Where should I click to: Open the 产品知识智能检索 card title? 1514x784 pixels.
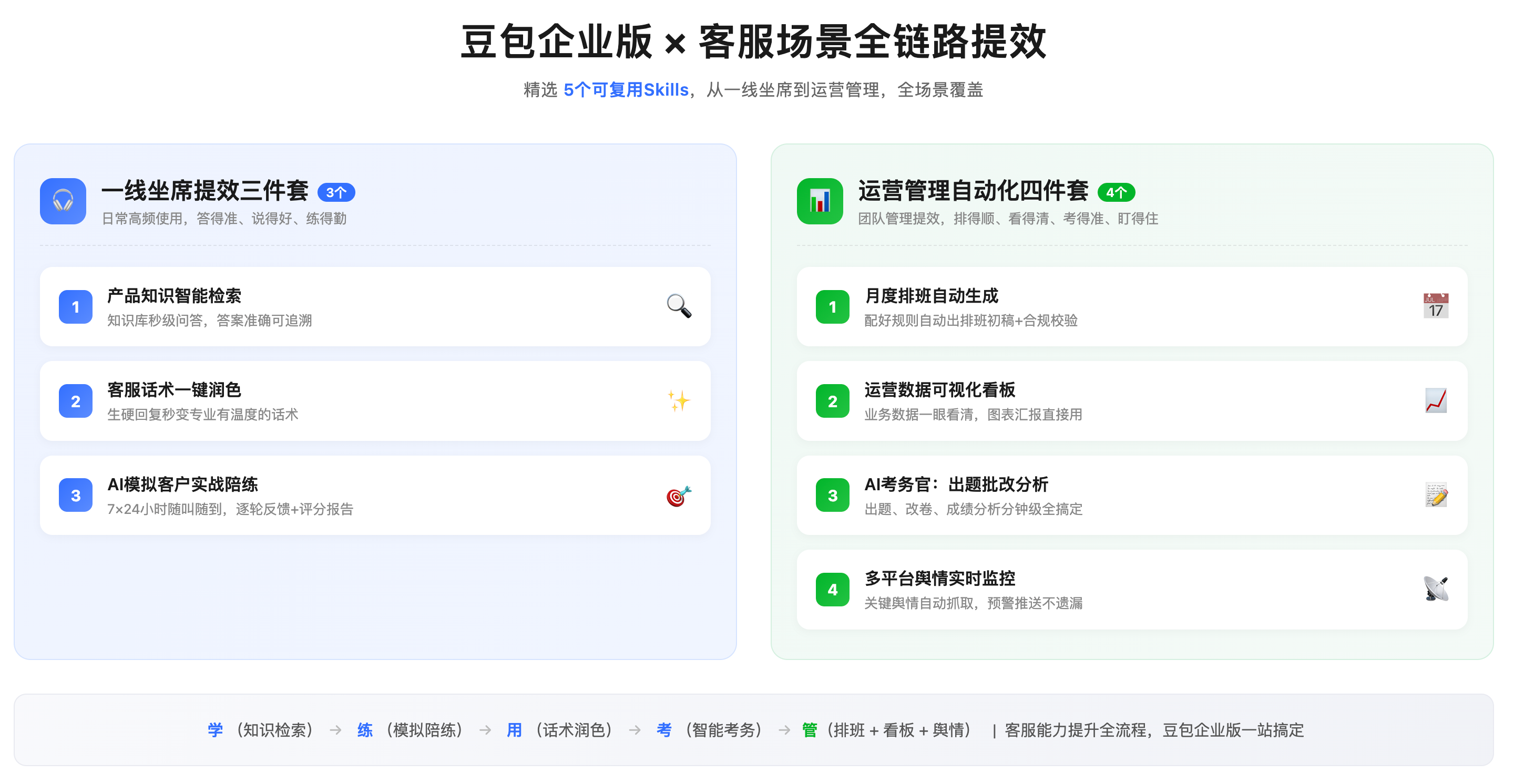[174, 295]
